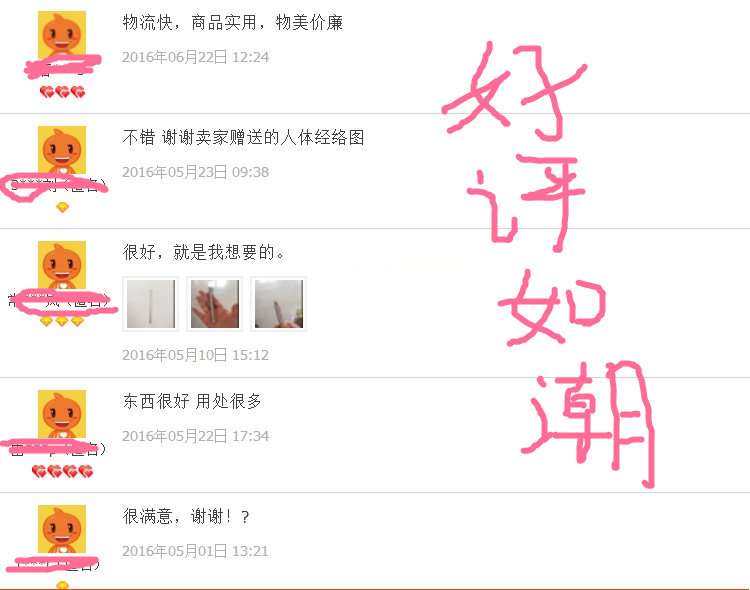Screen dimensions: 750x590
Task: Open third review photo thumbnail
Action: pos(279,304)
